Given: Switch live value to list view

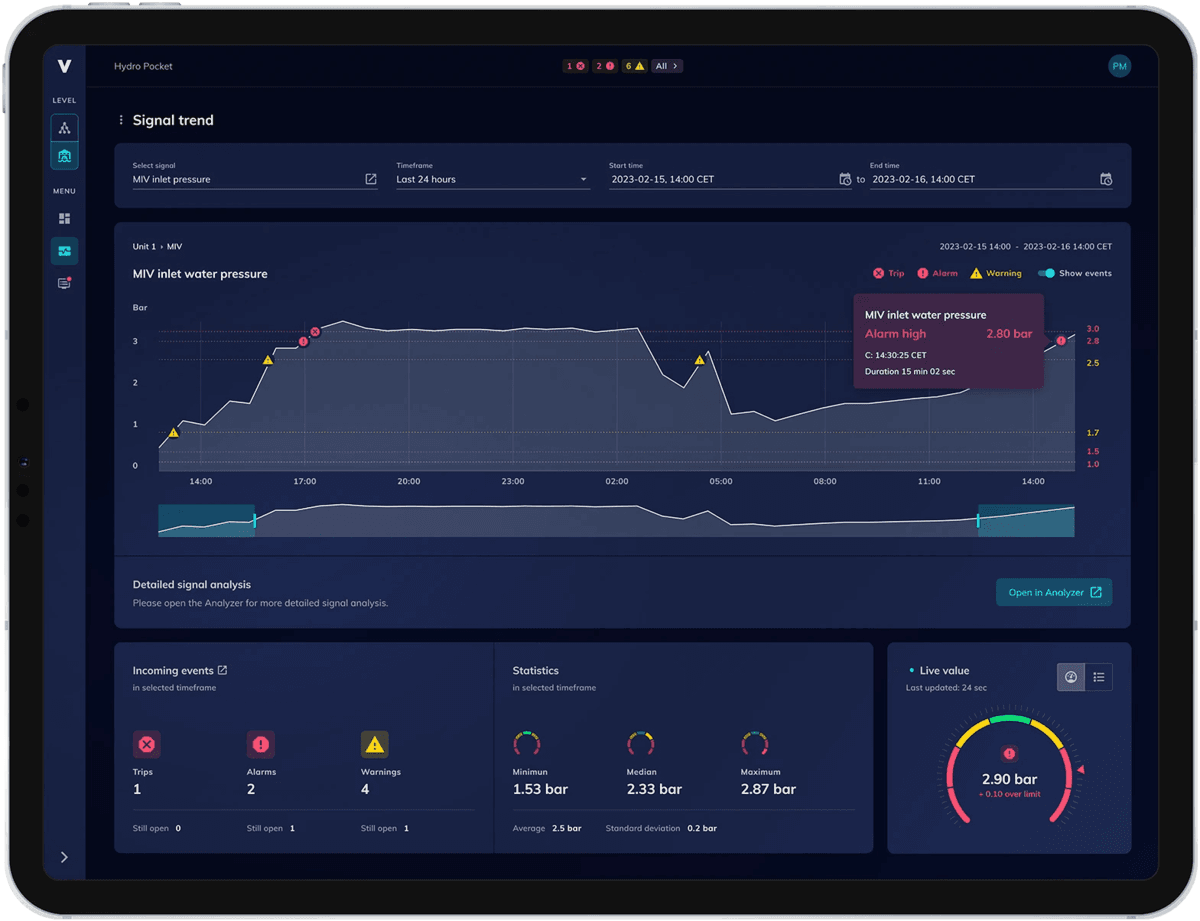Looking at the screenshot, I should [x=1098, y=677].
